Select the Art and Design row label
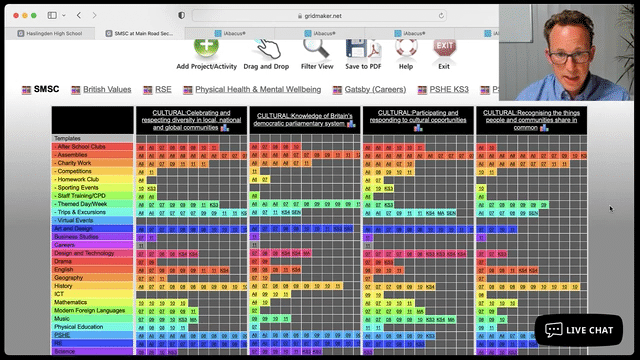The height and width of the screenshot is (360, 640). 93,229
